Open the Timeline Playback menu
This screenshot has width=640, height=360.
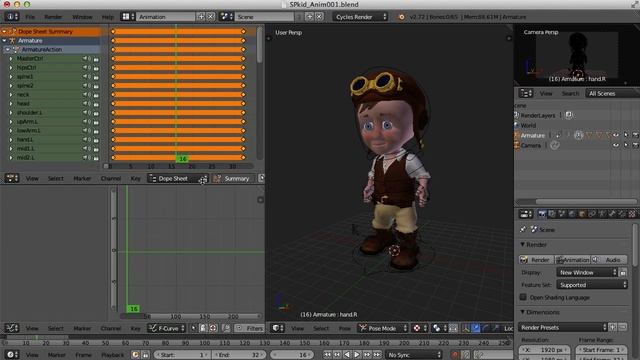112,355
